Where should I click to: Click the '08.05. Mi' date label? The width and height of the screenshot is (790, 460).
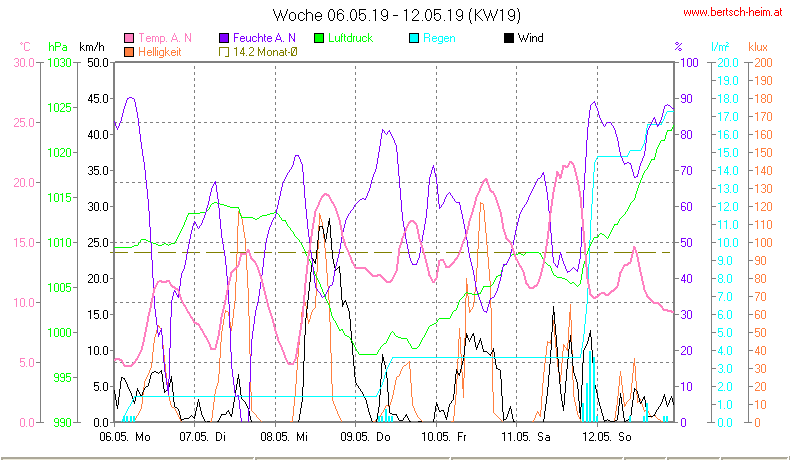click(284, 437)
